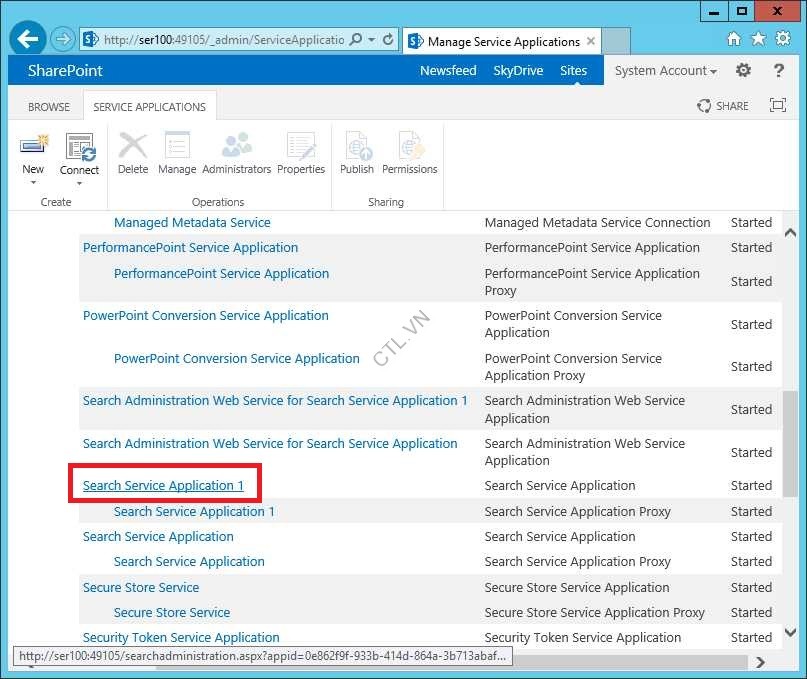Expand the New button dropdown arrow

[x=33, y=183]
